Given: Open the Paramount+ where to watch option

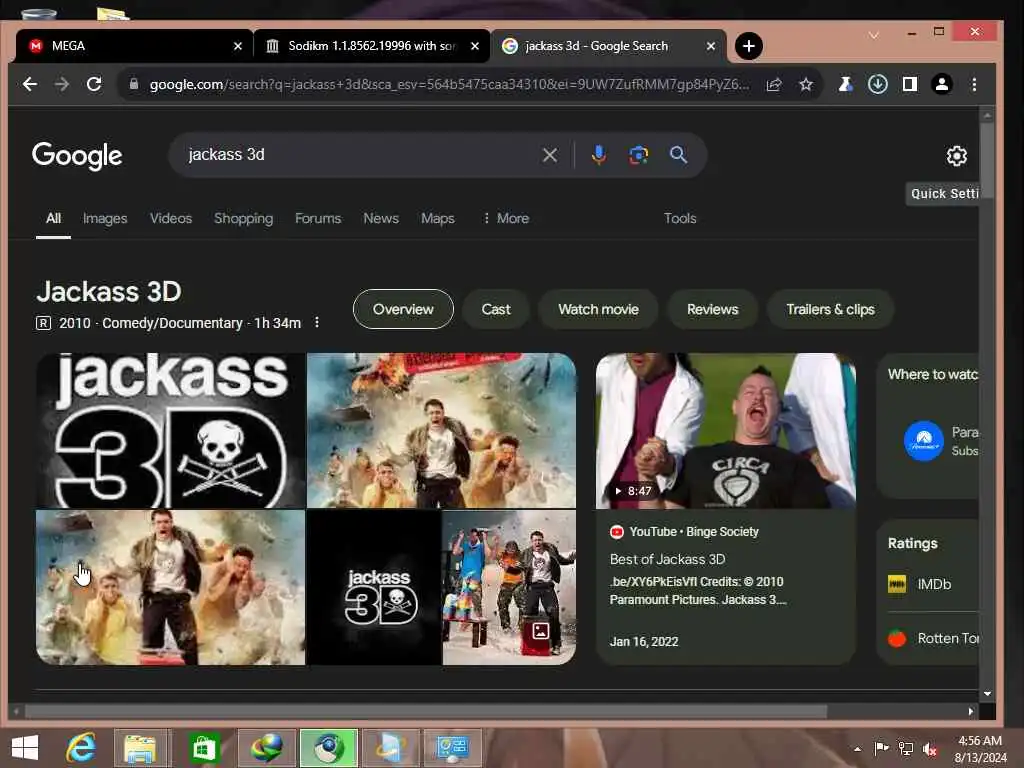Looking at the screenshot, I should (940, 441).
